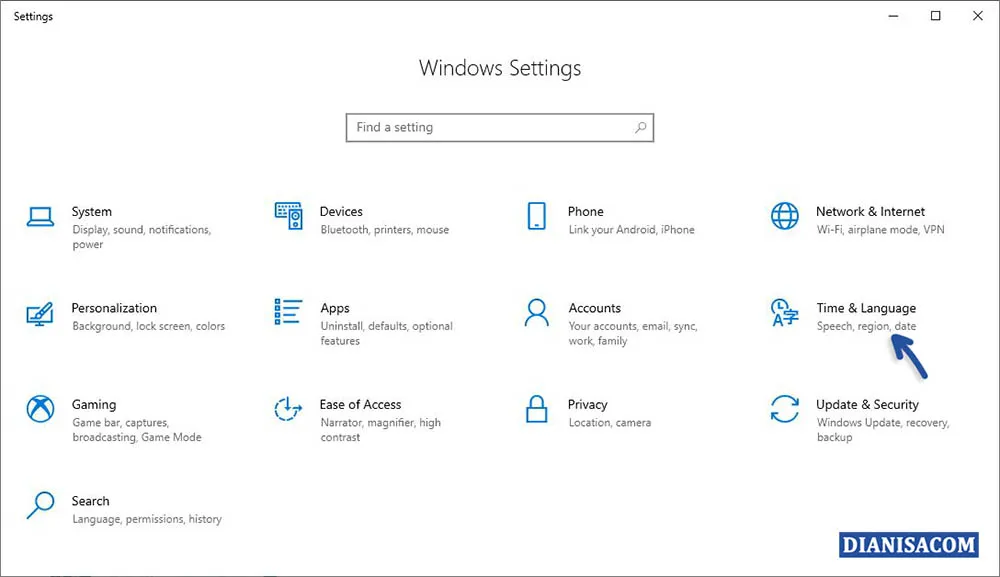Open Gaming via the Xbox logo icon
The image size is (1000, 577).
[x=40, y=410]
